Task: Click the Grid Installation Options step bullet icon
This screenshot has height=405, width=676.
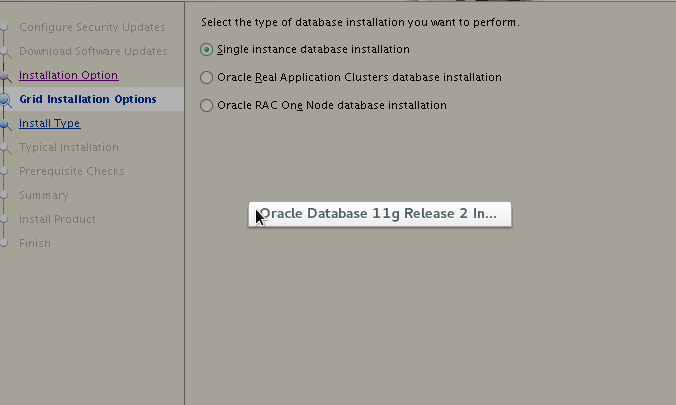Action: click(x=5, y=99)
